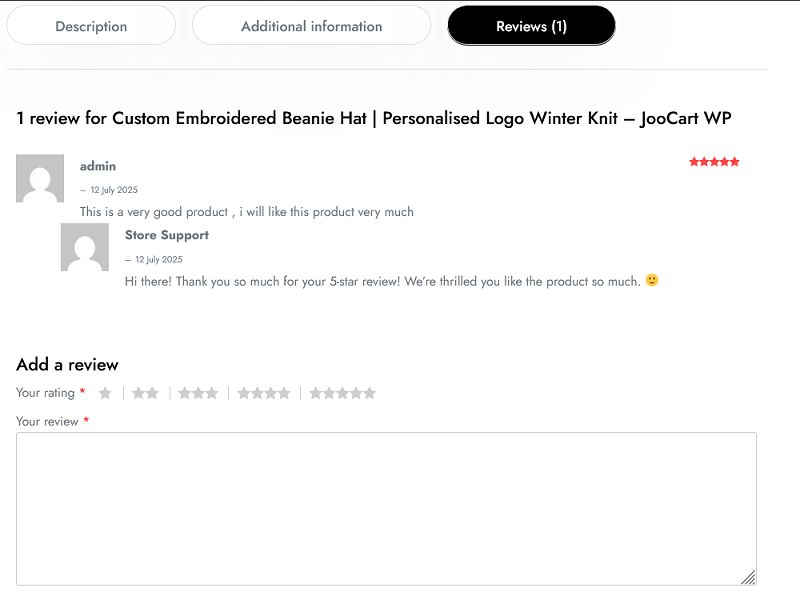Viewport: 800px width, 600px height.
Task: Open the Description tab
Action: point(91,26)
